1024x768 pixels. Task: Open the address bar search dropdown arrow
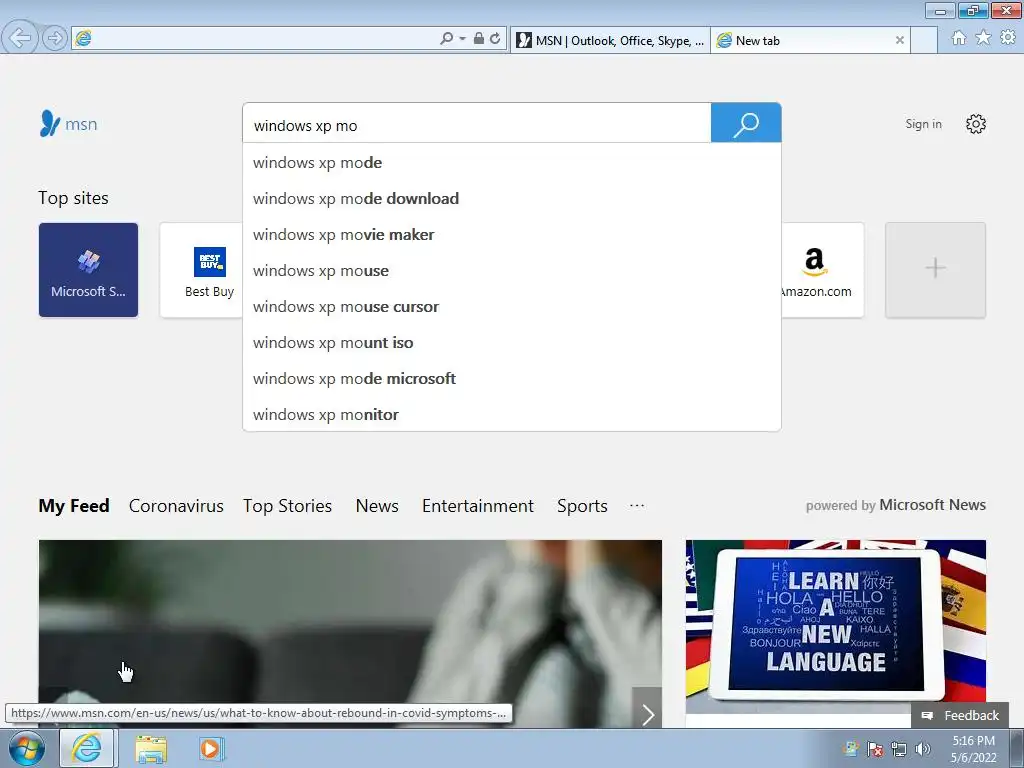click(462, 39)
